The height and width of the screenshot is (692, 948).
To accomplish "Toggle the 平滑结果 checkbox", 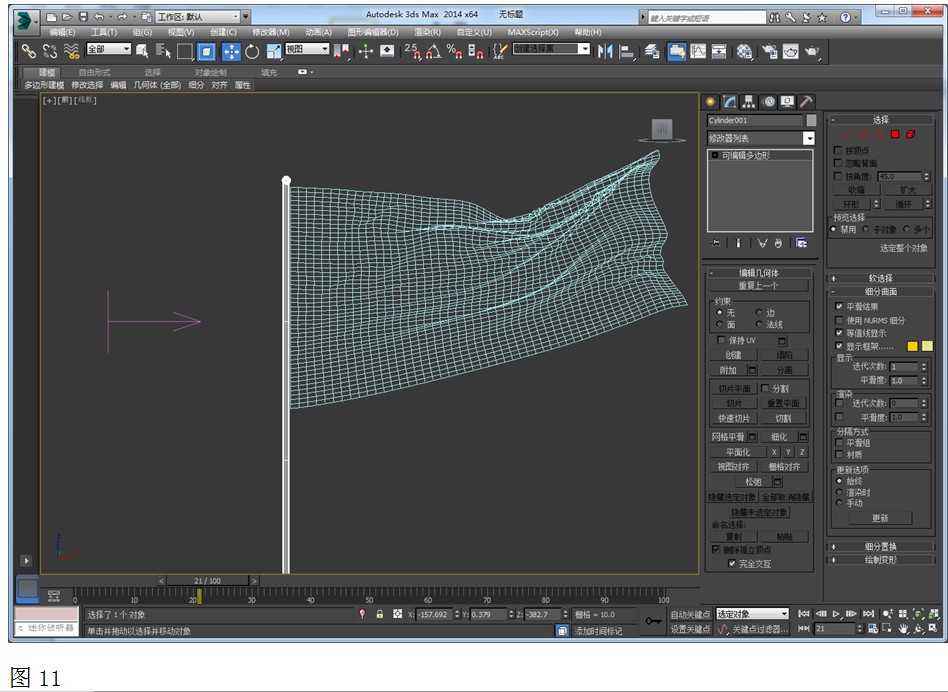I will pyautogui.click(x=839, y=306).
